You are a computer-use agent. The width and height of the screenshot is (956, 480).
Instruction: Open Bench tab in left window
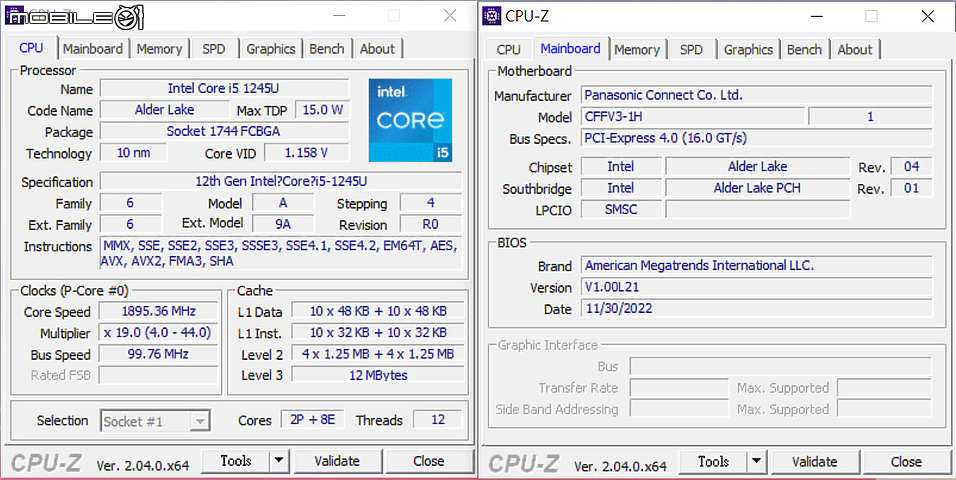click(327, 49)
